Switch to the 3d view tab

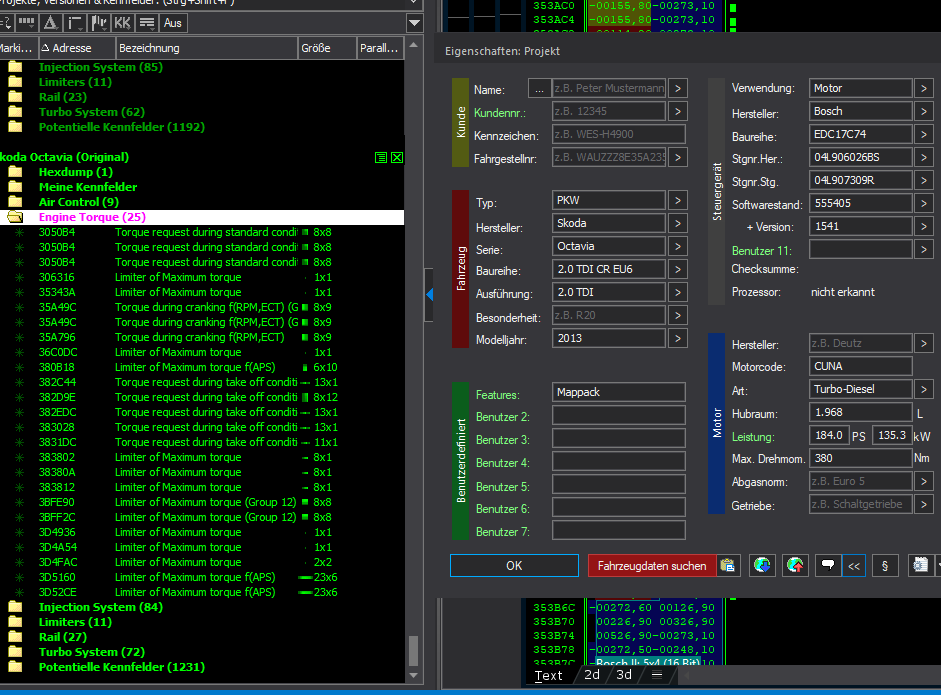(x=624, y=675)
